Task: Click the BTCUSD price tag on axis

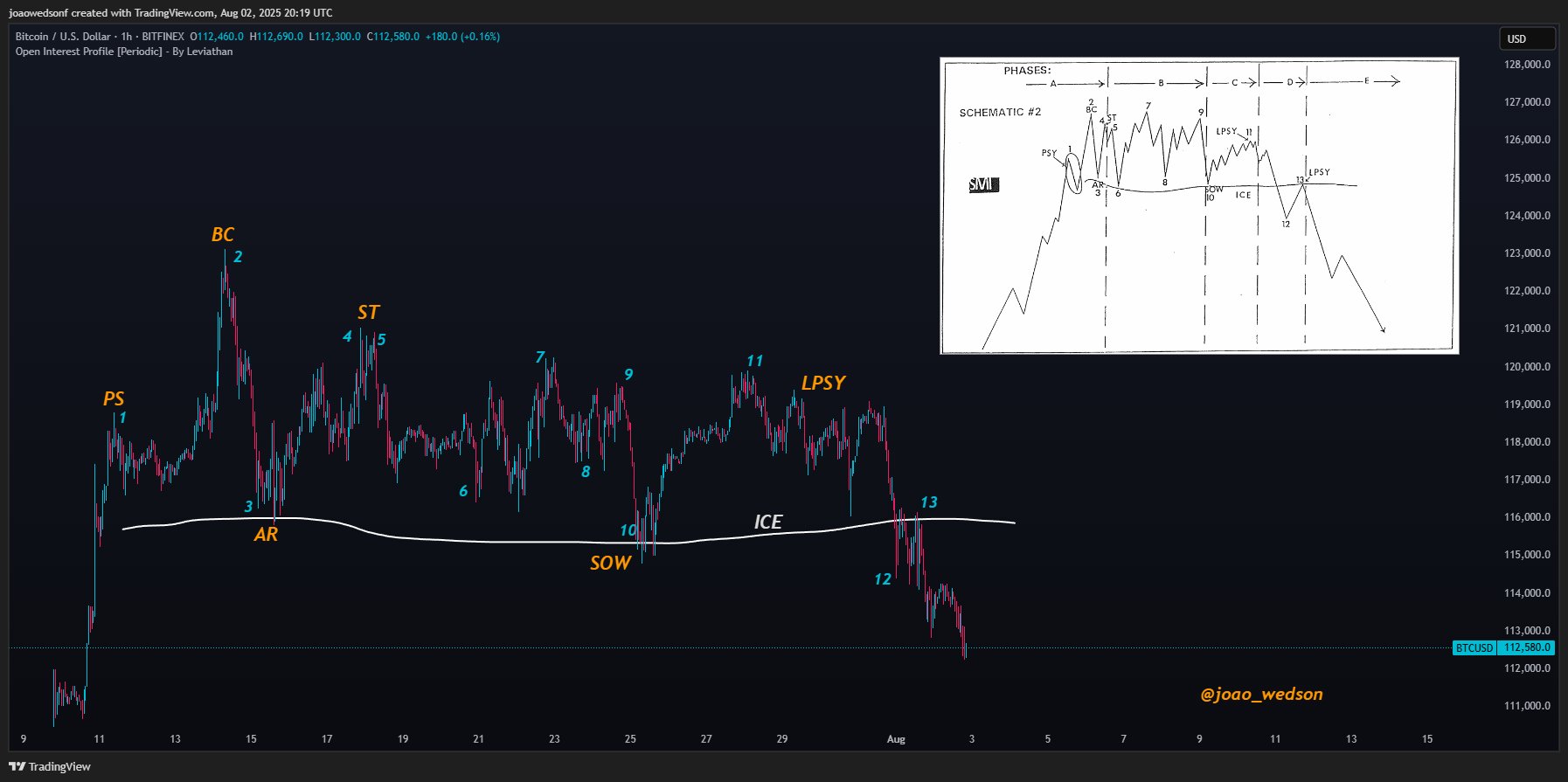Action: click(x=1474, y=647)
